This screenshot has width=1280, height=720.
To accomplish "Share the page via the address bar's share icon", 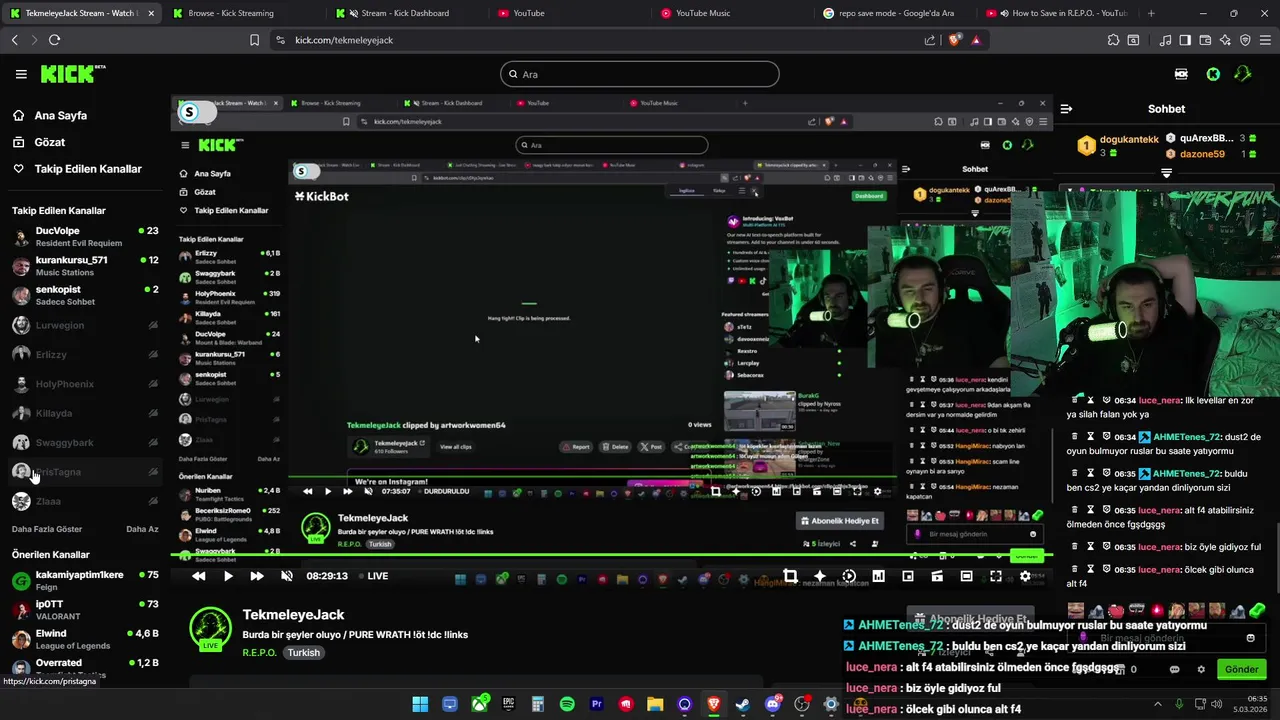I will [930, 40].
